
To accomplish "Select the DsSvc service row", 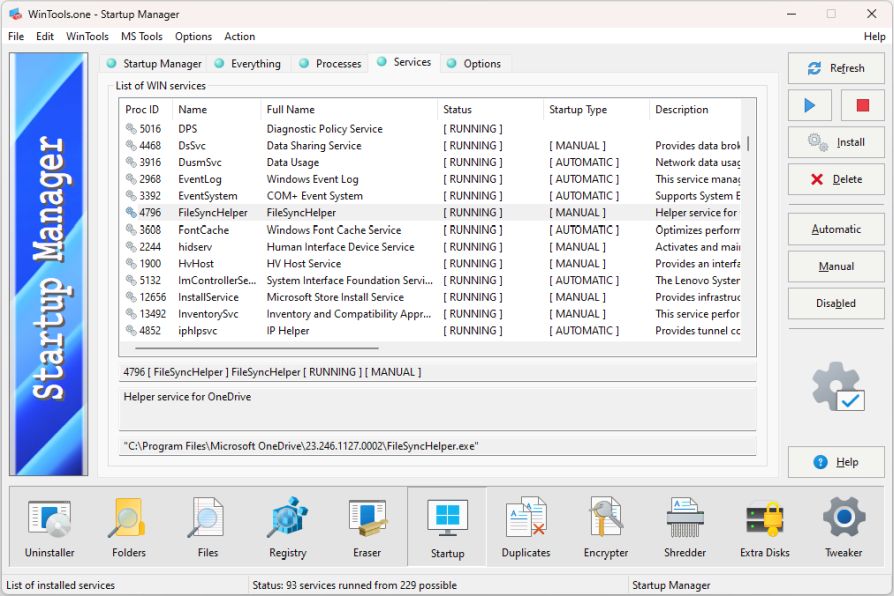I will tap(430, 145).
